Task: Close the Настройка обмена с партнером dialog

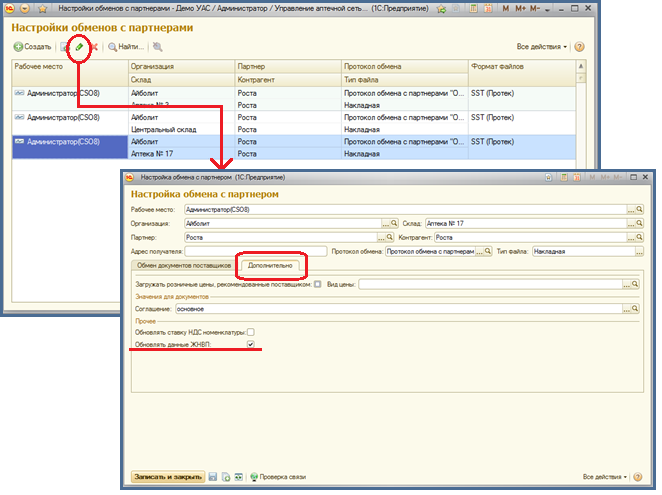Action: pos(645,177)
